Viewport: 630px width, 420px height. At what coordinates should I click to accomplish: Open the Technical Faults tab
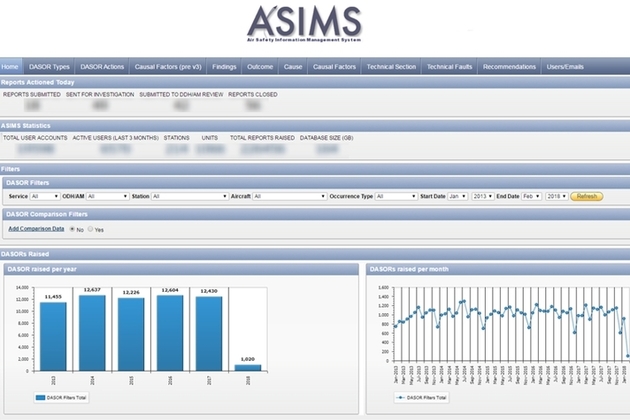tap(449, 67)
